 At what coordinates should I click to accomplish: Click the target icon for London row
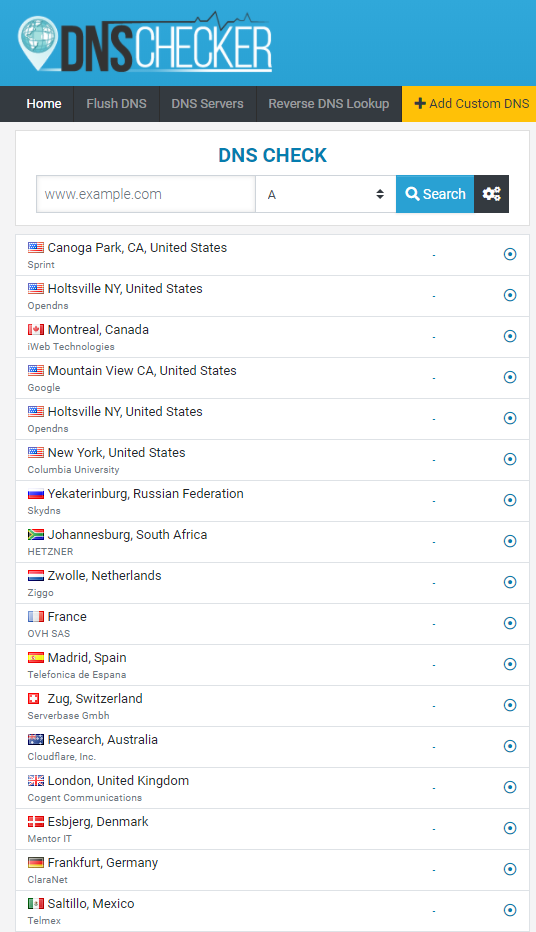coord(510,788)
